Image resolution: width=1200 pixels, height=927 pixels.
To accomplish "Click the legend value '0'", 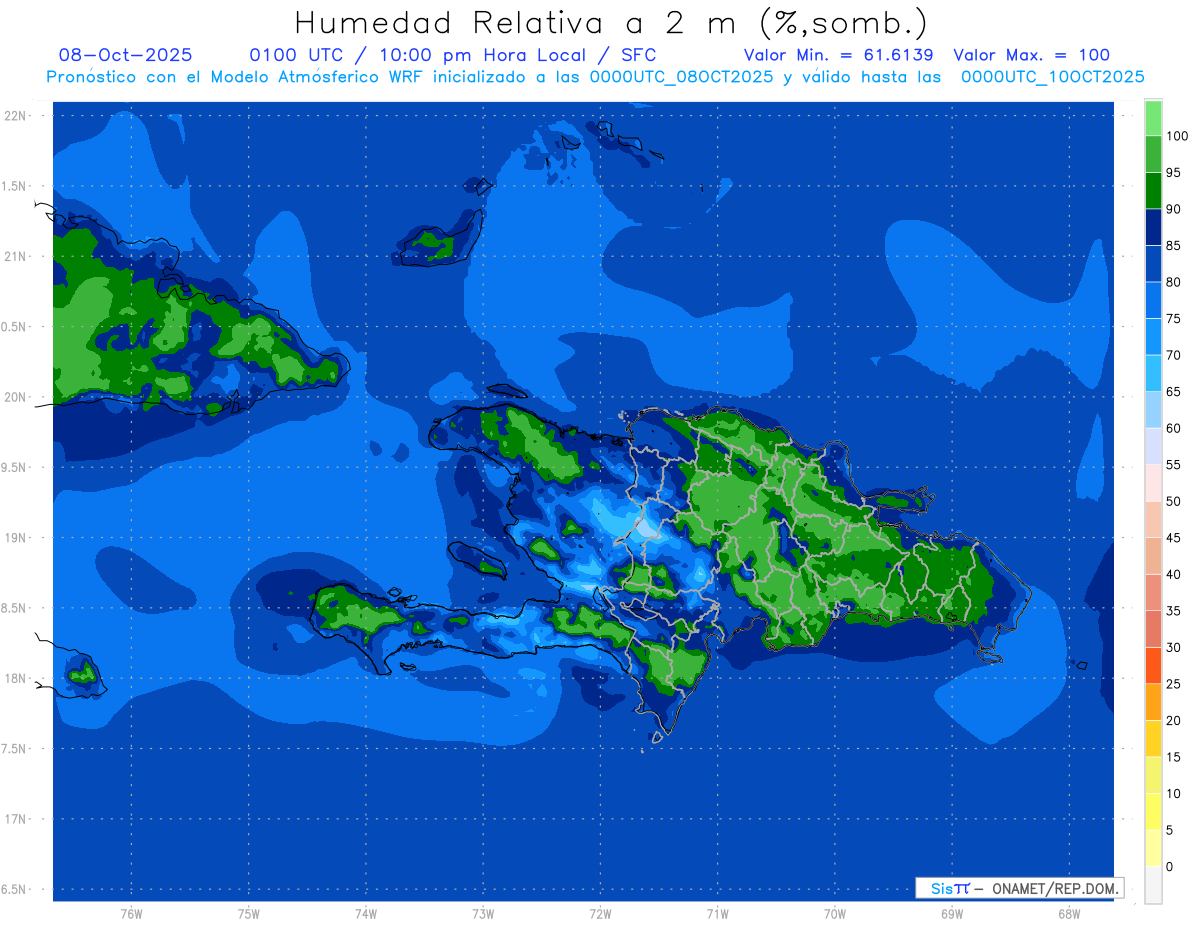I will (x=1170, y=866).
